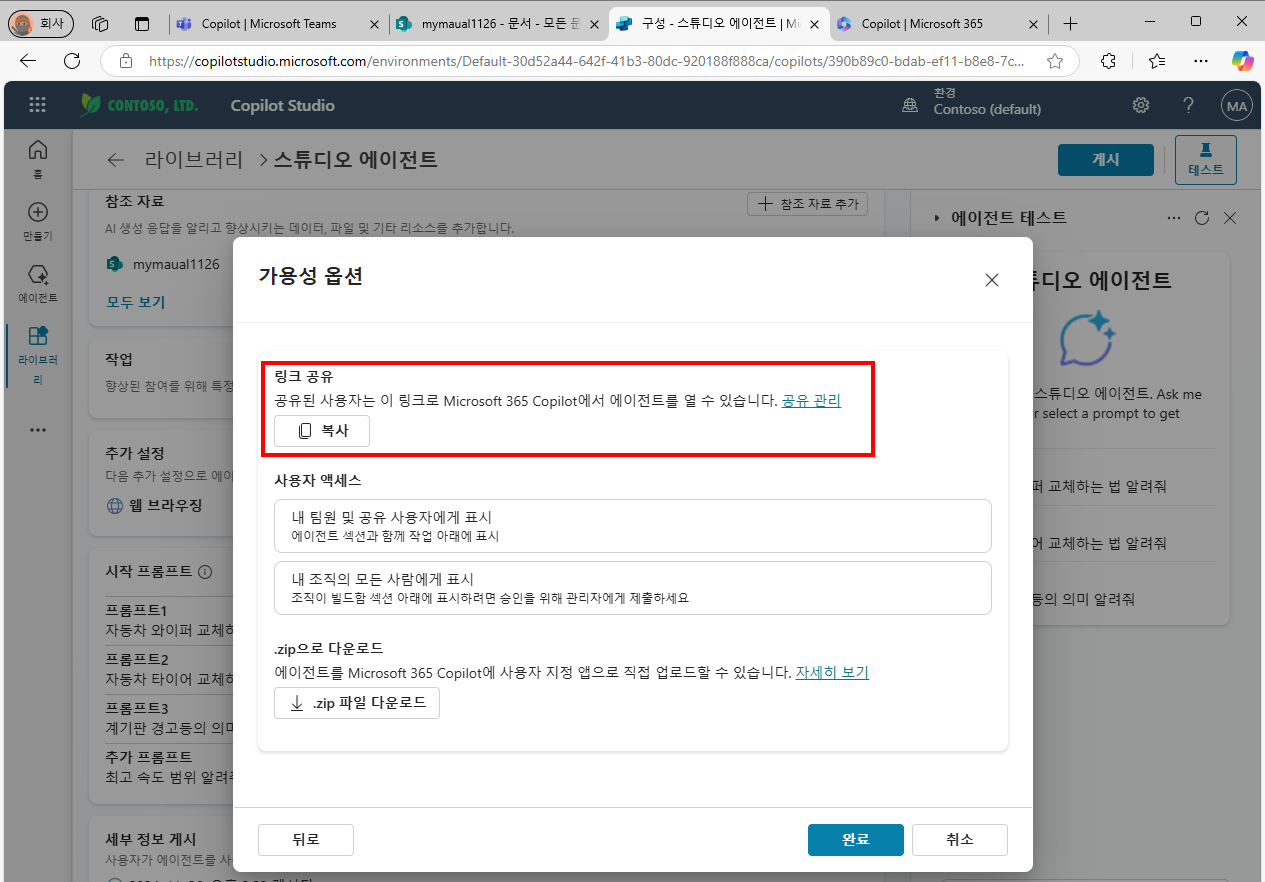The height and width of the screenshot is (882, 1265).
Task: Open more sidebar options ellipsis
Action: (37, 430)
